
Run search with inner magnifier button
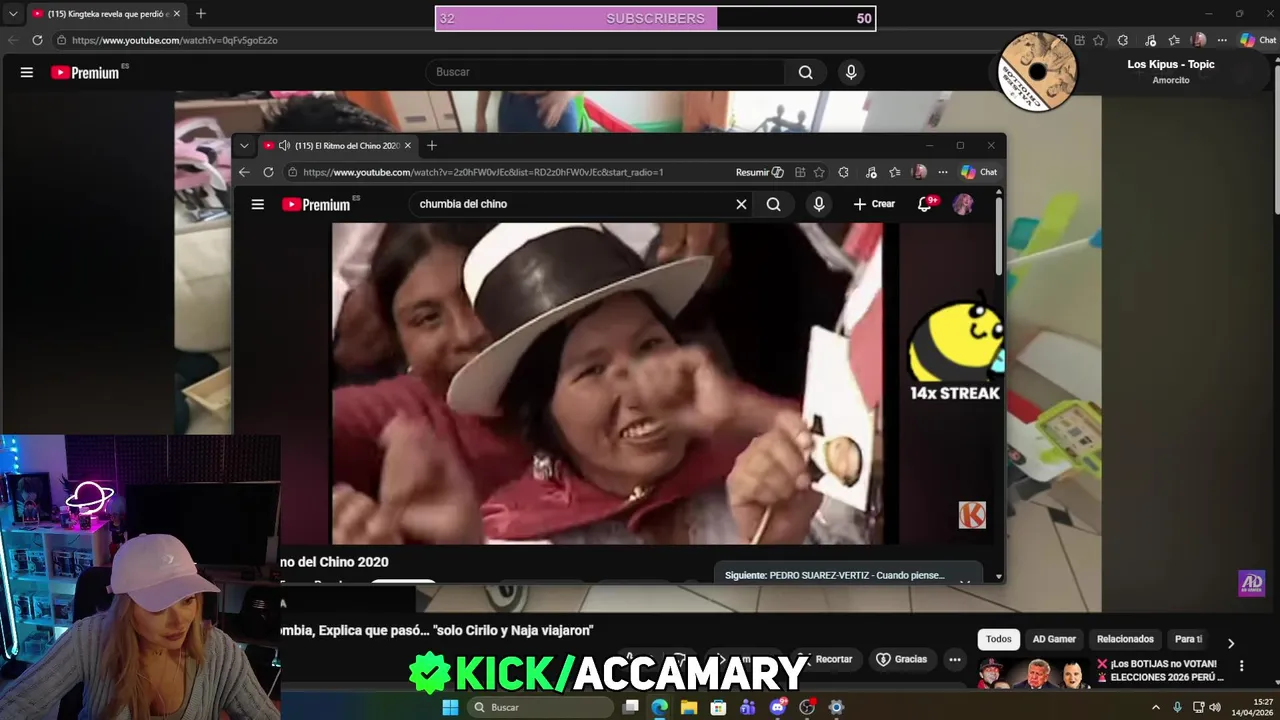[x=773, y=204]
